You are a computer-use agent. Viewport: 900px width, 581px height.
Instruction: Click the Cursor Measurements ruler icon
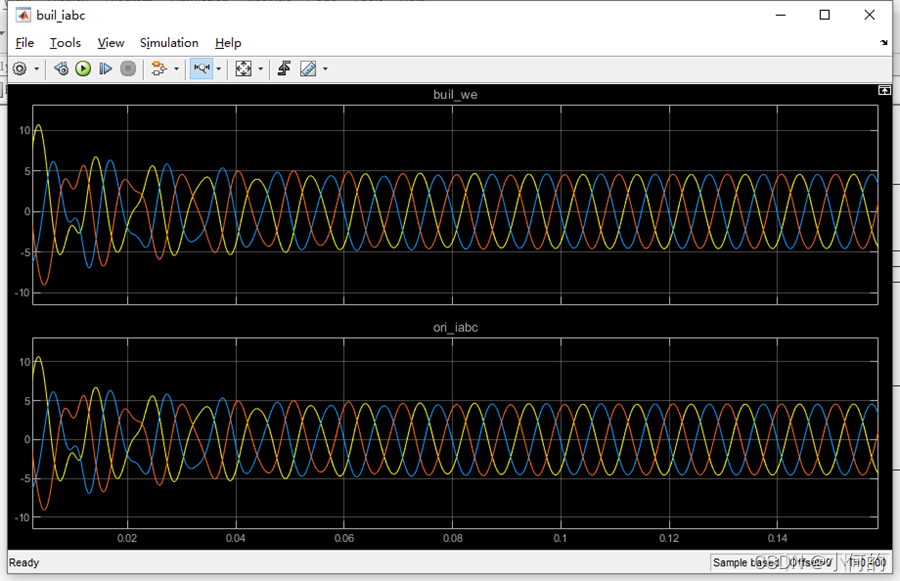click(x=308, y=69)
